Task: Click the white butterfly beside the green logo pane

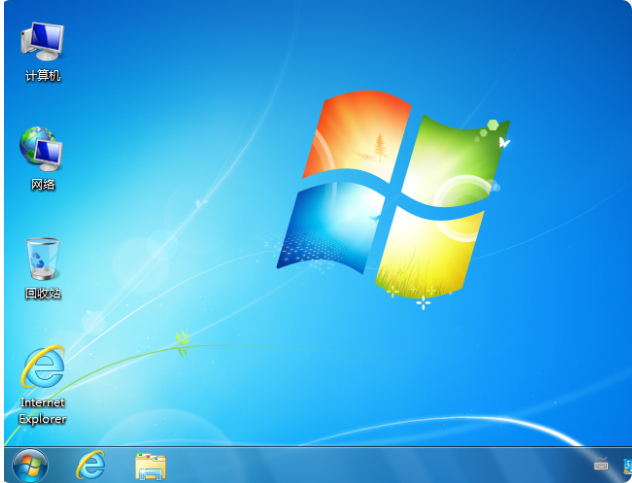Action: pyautogui.click(x=505, y=143)
